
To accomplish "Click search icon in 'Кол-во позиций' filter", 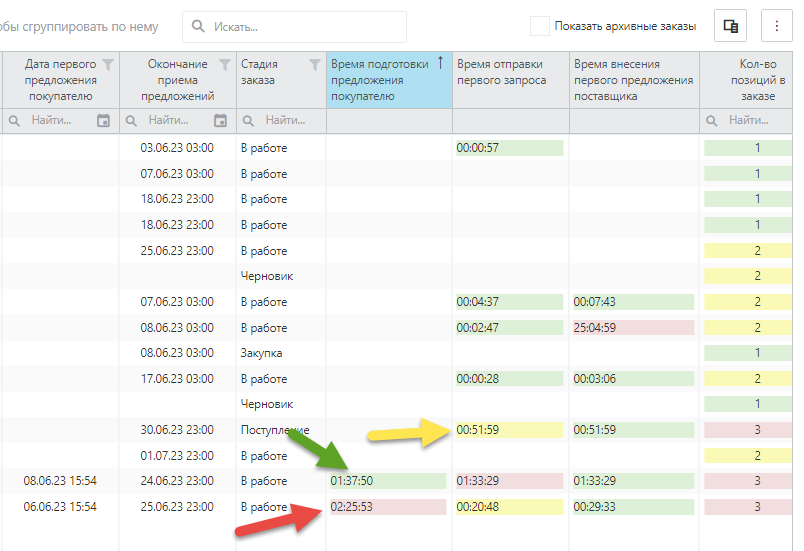I will point(714,121).
